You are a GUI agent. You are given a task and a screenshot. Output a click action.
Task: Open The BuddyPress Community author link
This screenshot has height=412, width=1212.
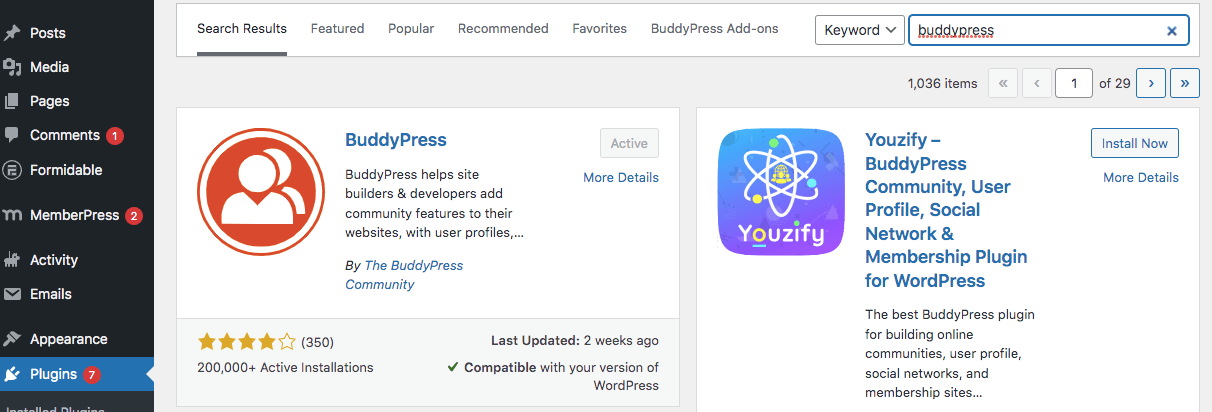click(404, 275)
